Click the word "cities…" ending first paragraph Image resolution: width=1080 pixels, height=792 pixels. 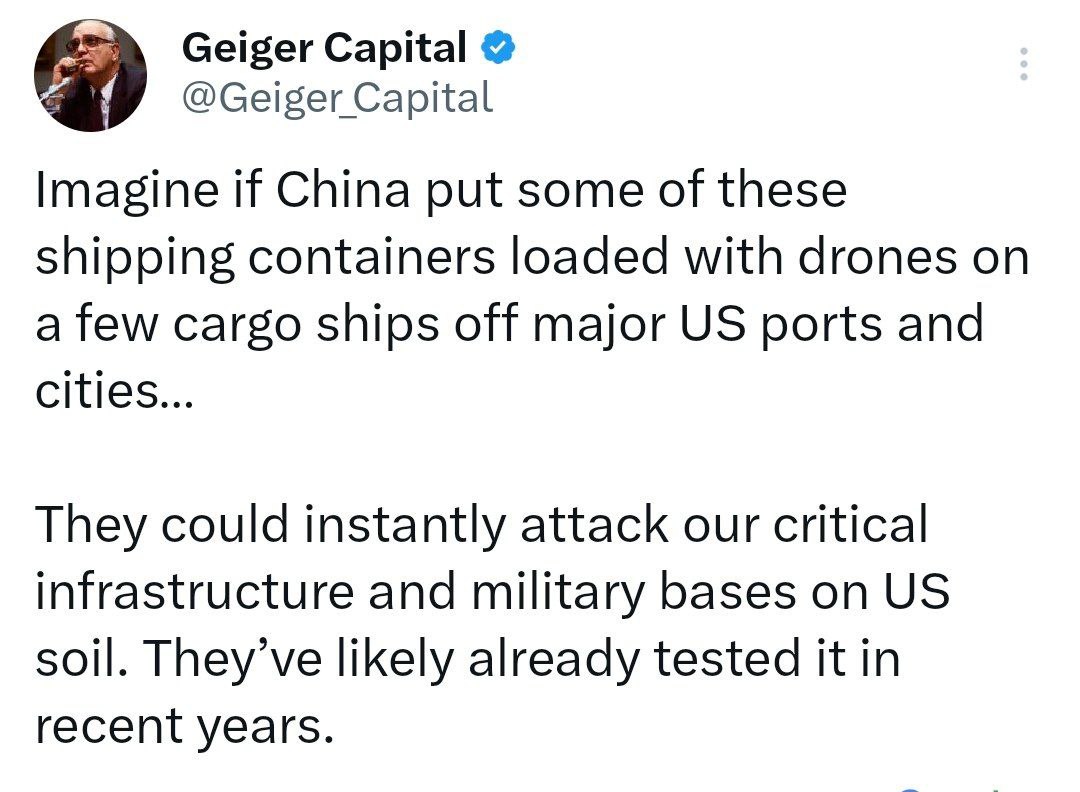[x=110, y=392]
